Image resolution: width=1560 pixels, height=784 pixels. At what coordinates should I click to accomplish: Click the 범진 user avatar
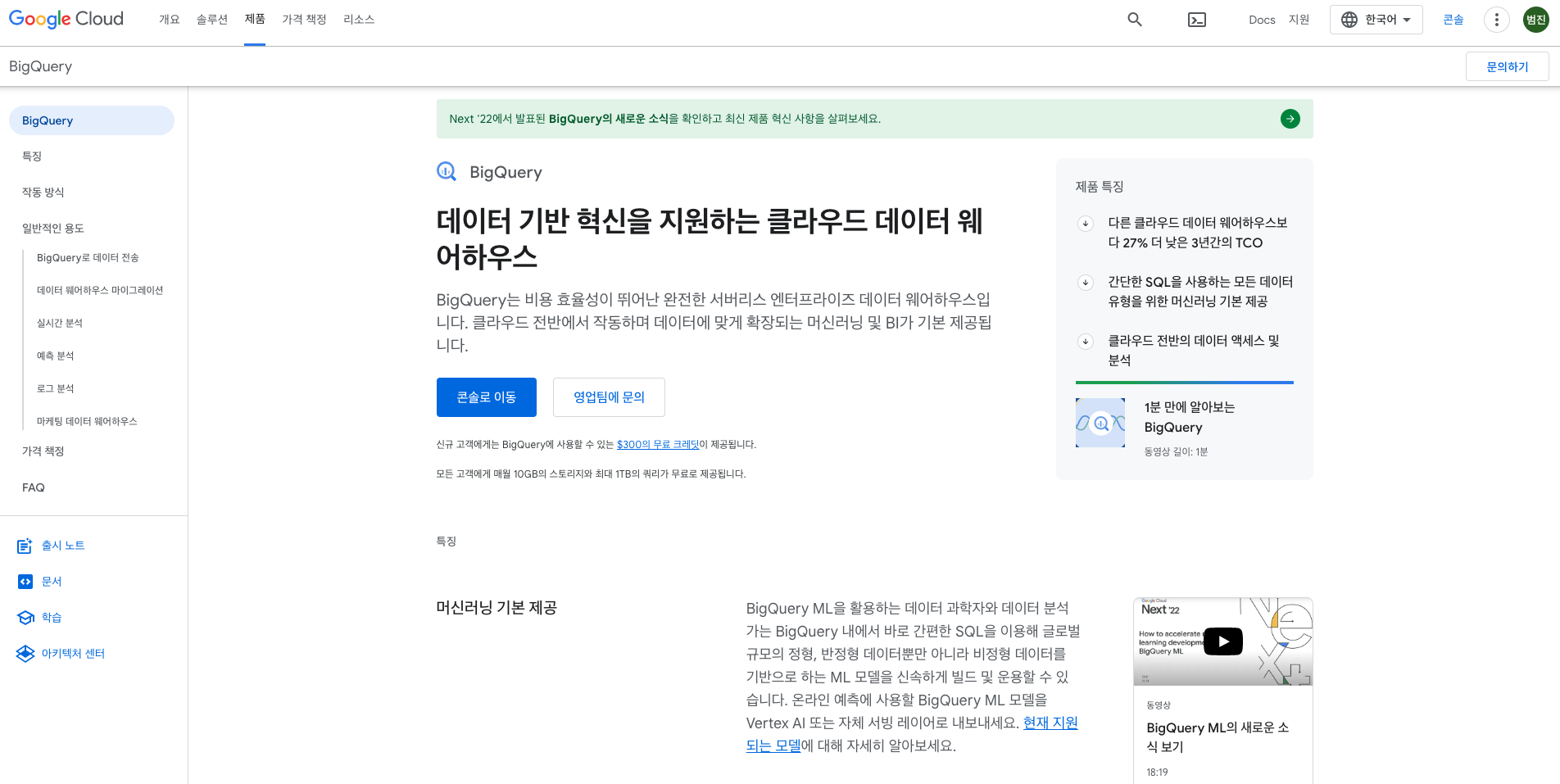(x=1536, y=20)
